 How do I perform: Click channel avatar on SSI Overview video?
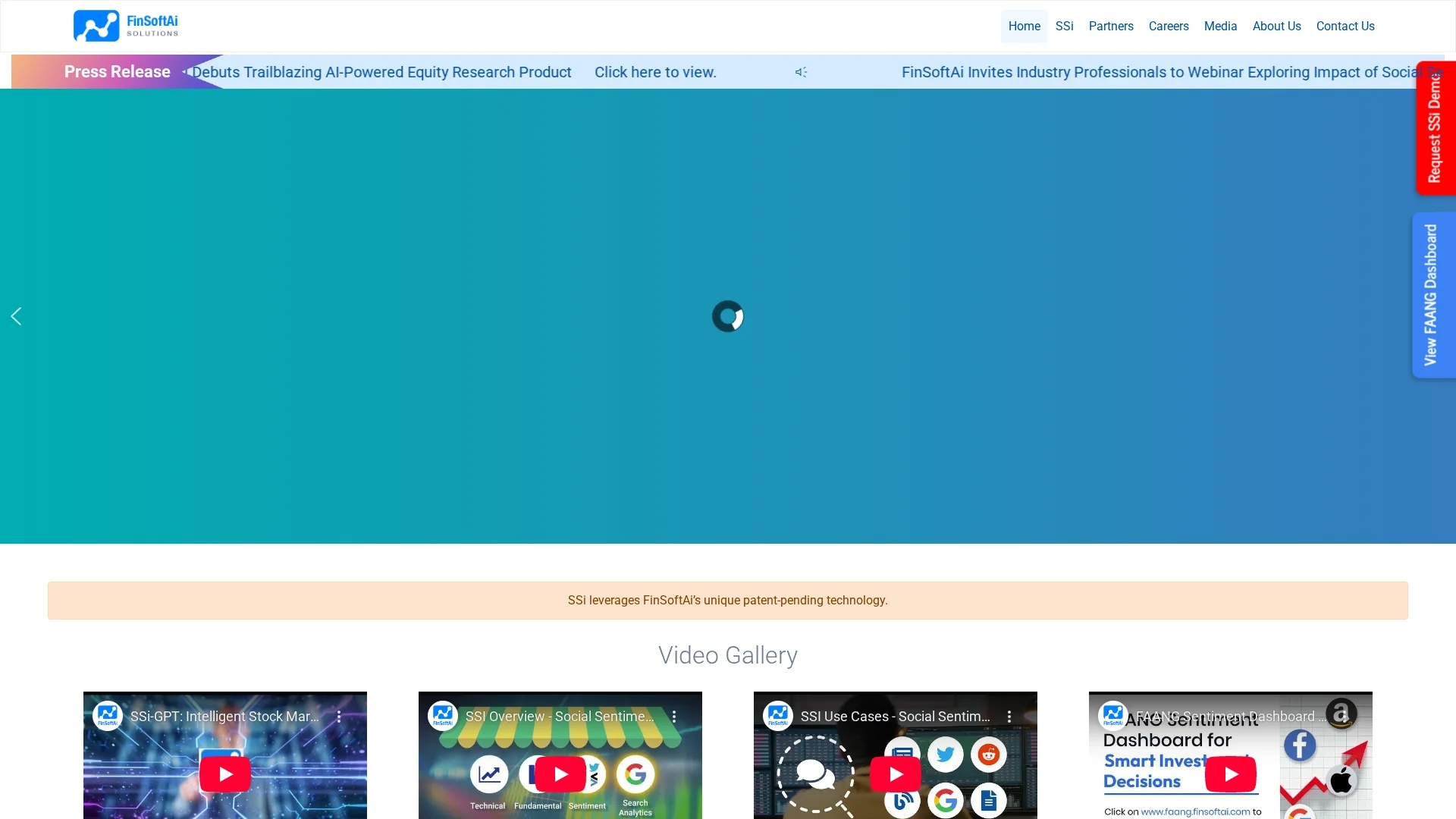coord(443,716)
